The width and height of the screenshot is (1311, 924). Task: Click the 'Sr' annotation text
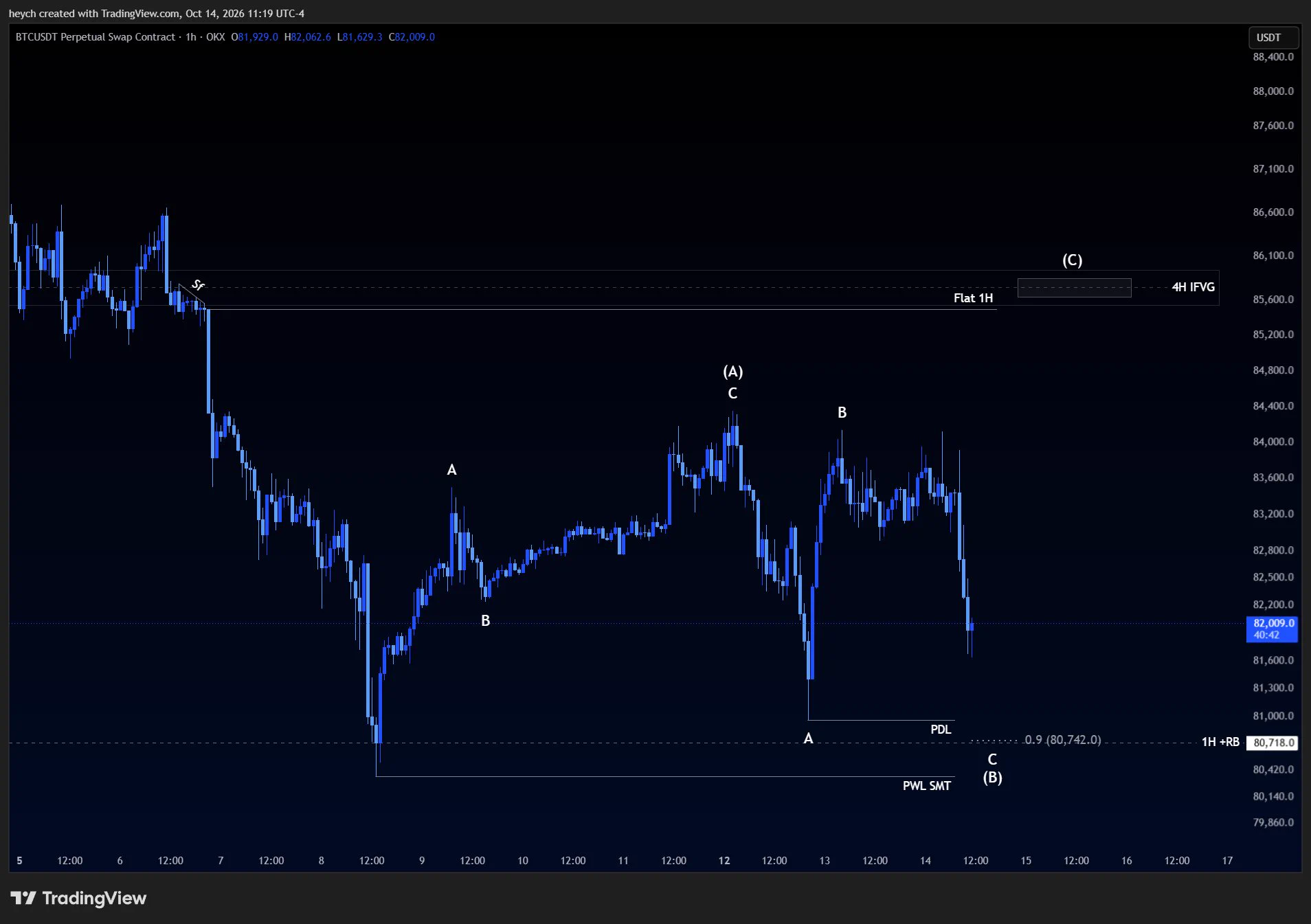pyautogui.click(x=198, y=284)
